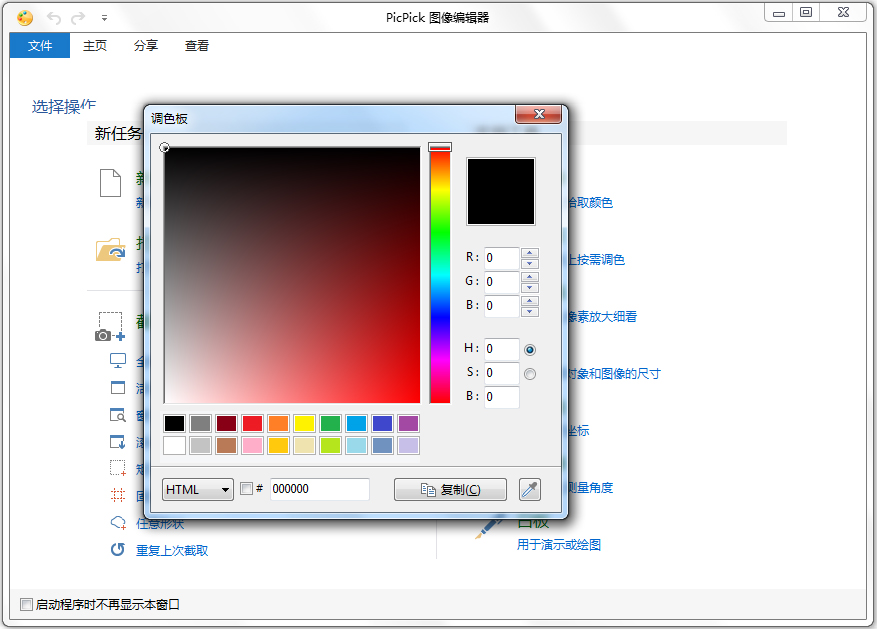877x629 pixels.
Task: Toggle the # prefix checkbox
Action: click(x=247, y=489)
